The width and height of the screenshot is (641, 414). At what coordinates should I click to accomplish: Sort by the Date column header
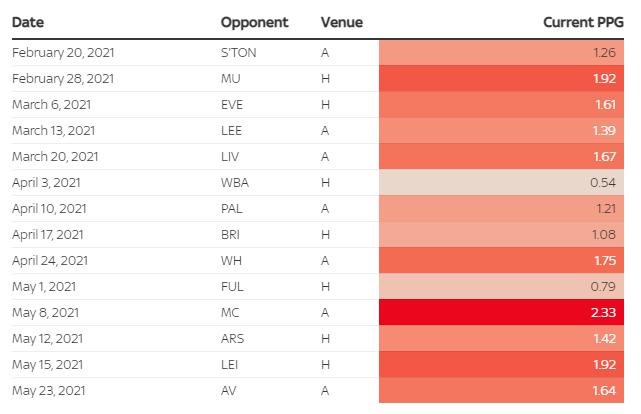[28, 22]
